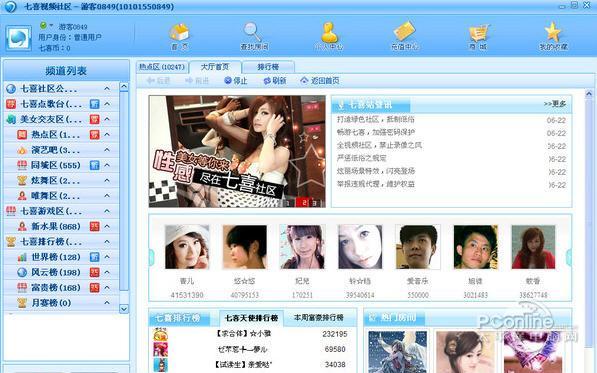Image resolution: width=597 pixels, height=373 pixels.
Task: Click the 刷新 refresh toolbar icon
Action: click(275, 81)
